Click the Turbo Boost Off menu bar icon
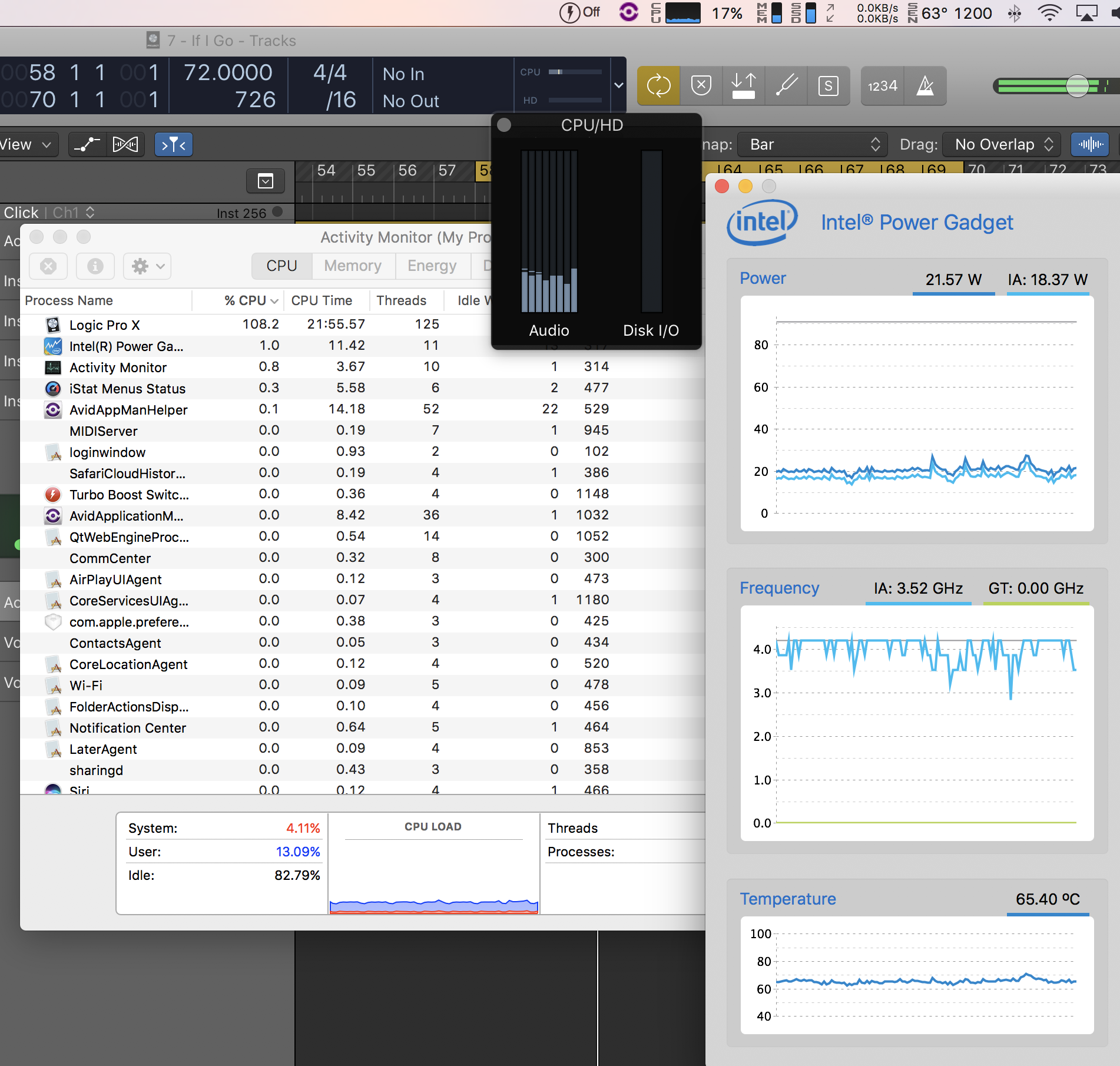 click(x=580, y=12)
